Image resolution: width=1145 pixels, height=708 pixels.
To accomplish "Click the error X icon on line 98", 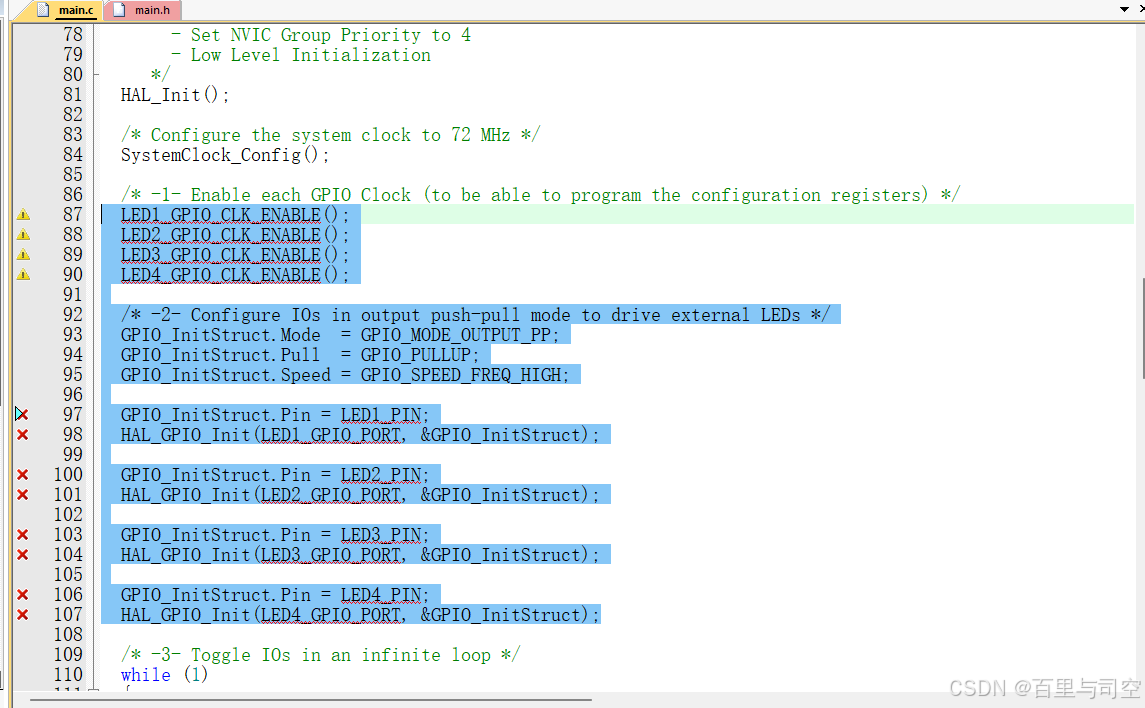I will pos(23,434).
